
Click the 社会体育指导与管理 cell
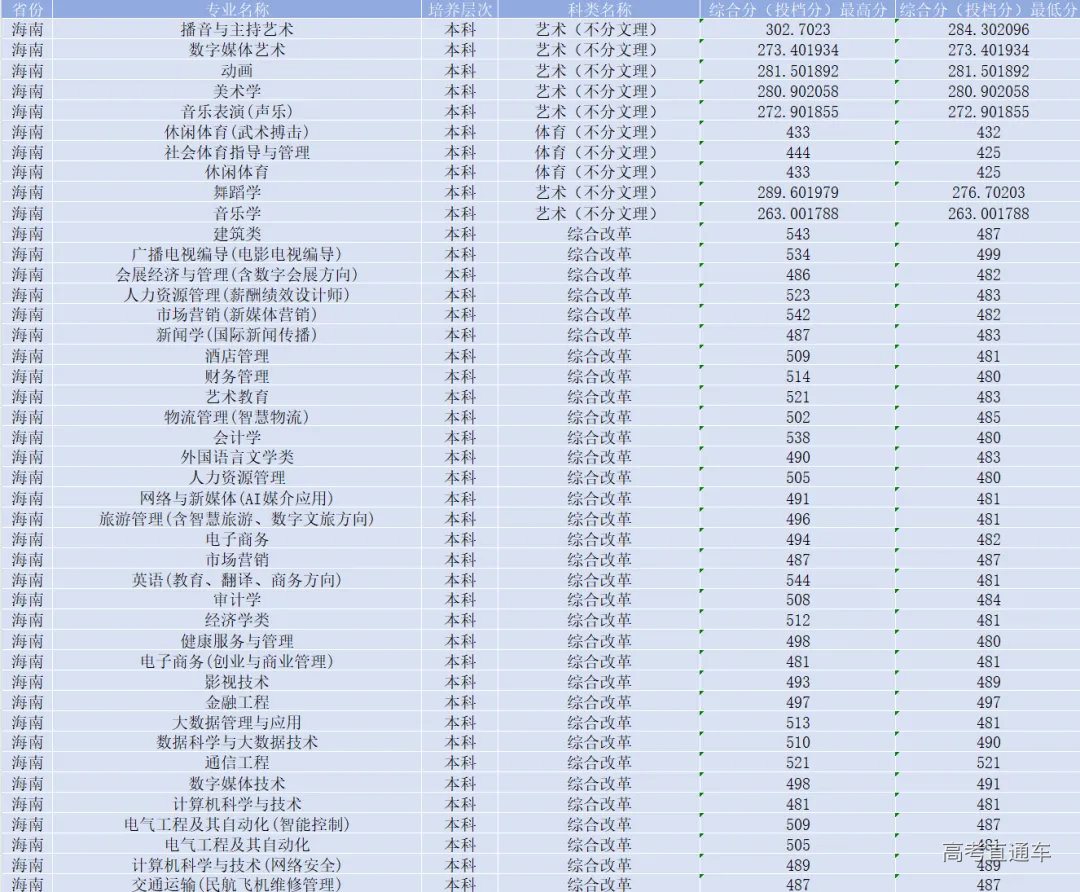pyautogui.click(x=237, y=152)
